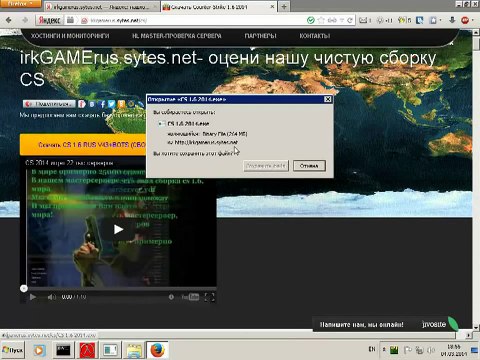480x360 pixels.
Task: Open the weather indicator toolbar icon
Action: pos(384,20)
